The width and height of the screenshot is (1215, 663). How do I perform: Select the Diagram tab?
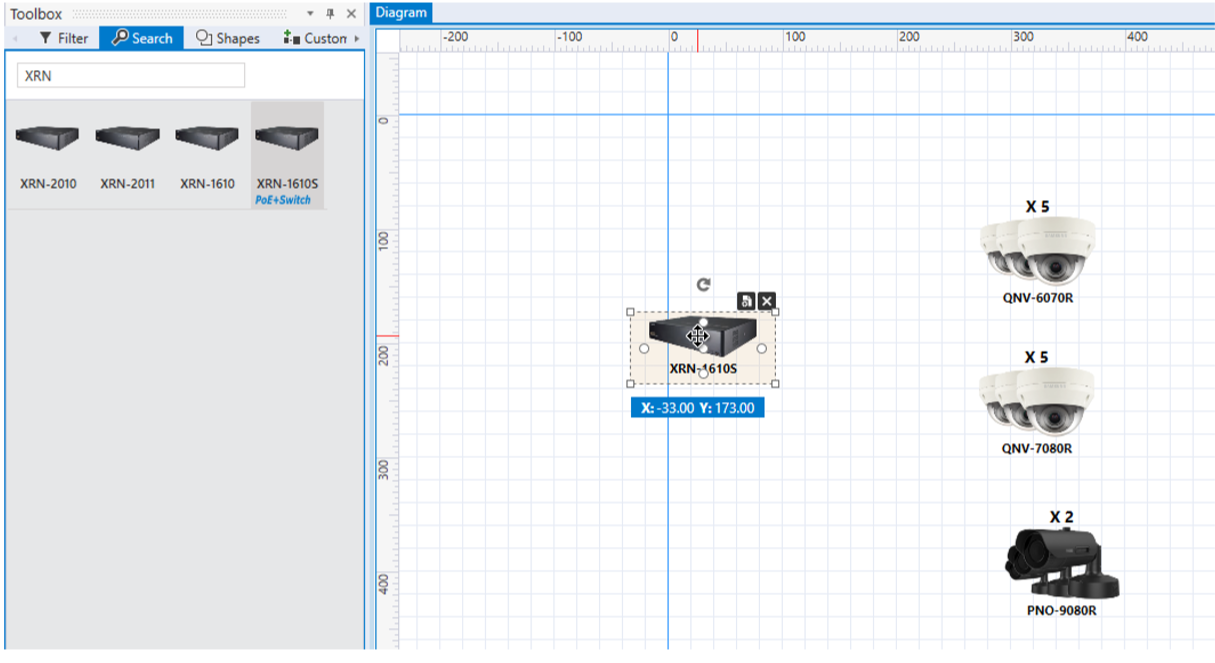(401, 13)
